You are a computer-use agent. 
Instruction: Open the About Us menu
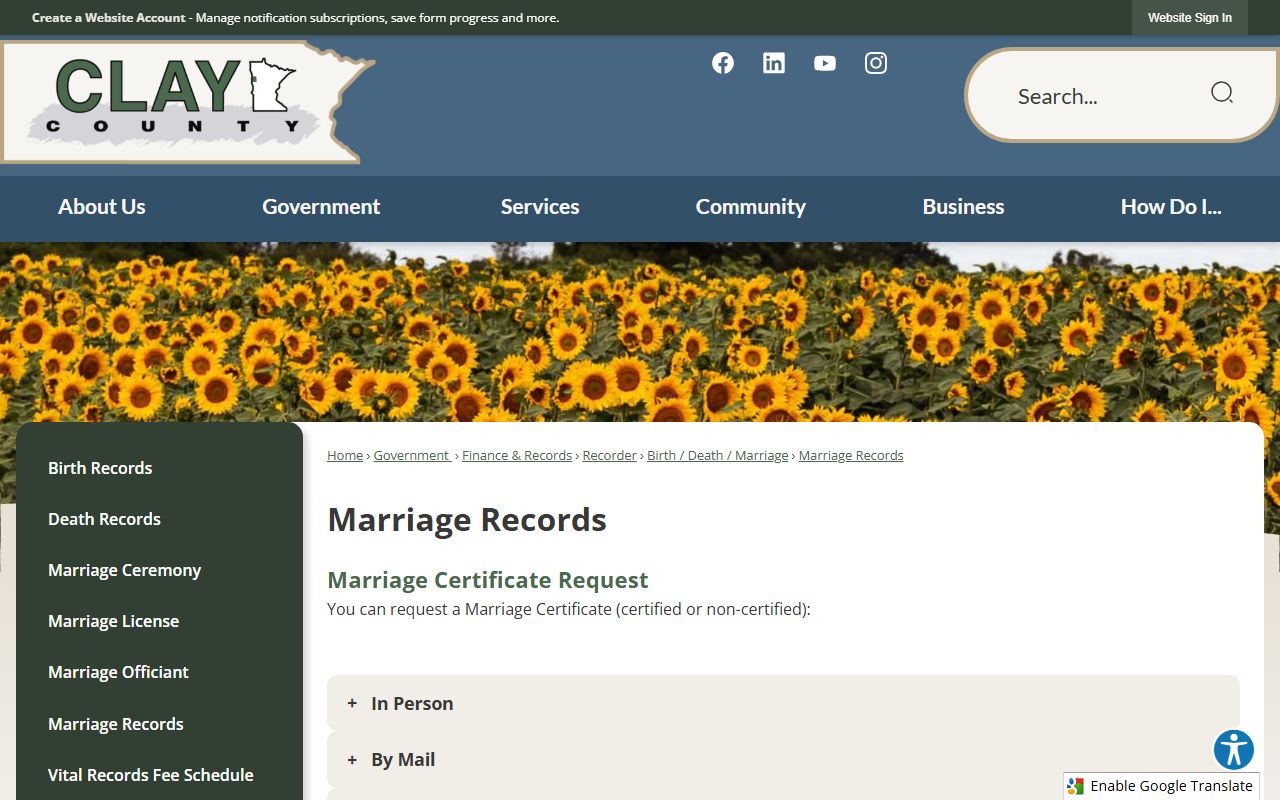[x=102, y=207]
